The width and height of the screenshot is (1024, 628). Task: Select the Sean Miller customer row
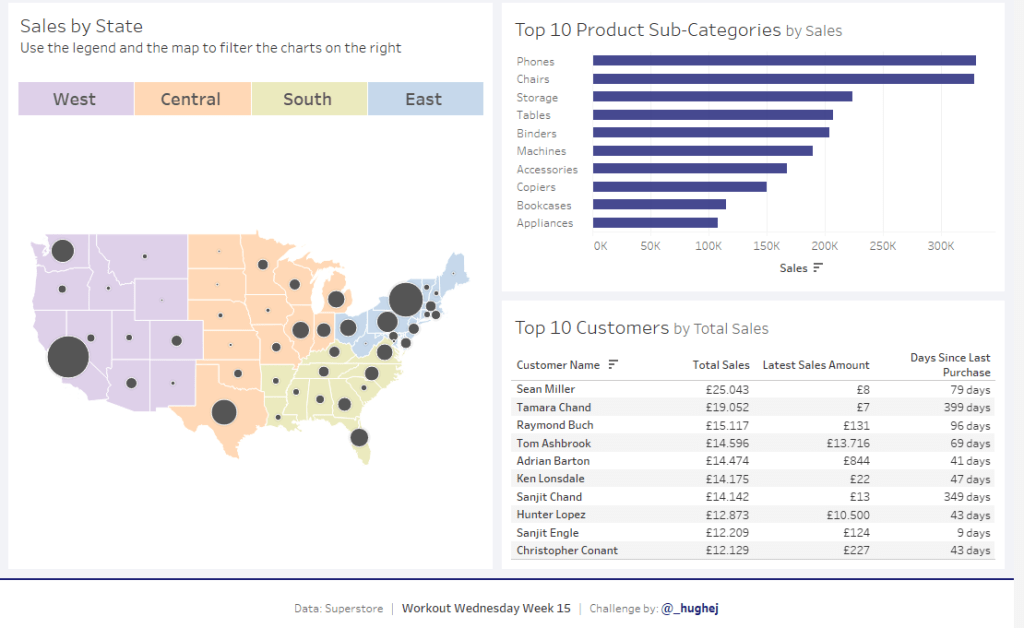[x=546, y=389]
